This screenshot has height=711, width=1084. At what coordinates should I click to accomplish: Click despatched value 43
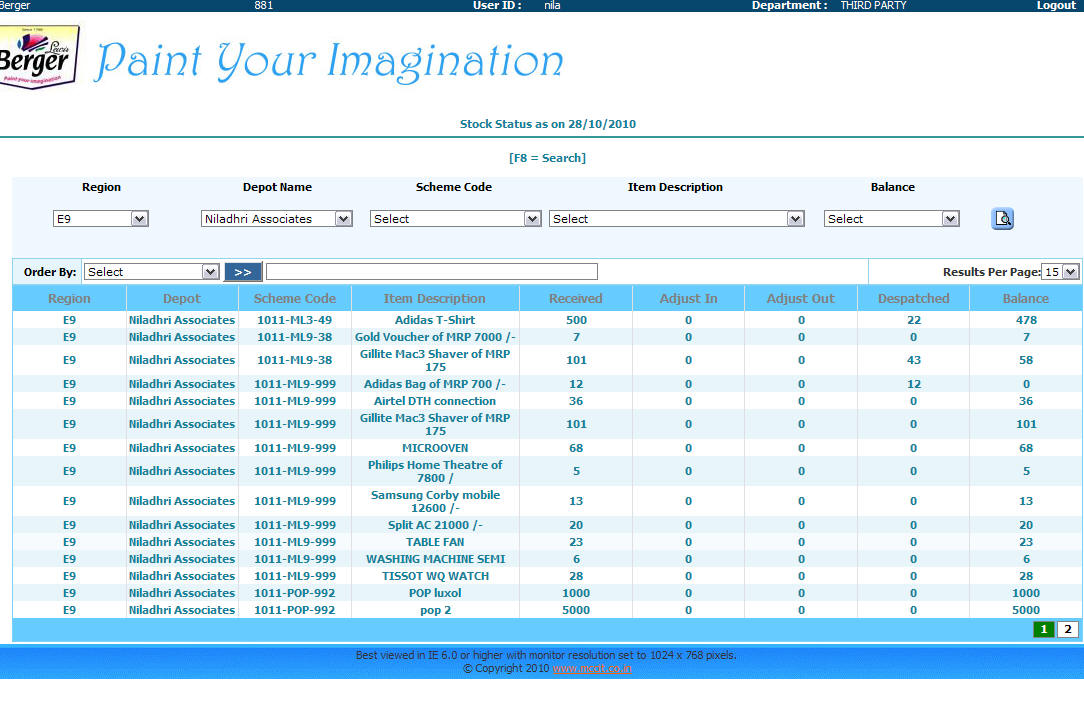pyautogui.click(x=913, y=360)
